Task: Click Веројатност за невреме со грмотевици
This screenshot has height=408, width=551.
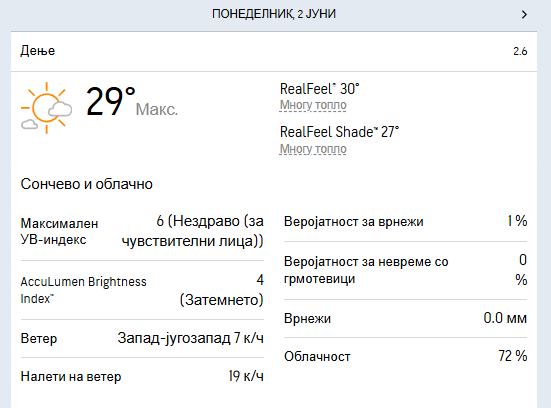Action: [366, 270]
